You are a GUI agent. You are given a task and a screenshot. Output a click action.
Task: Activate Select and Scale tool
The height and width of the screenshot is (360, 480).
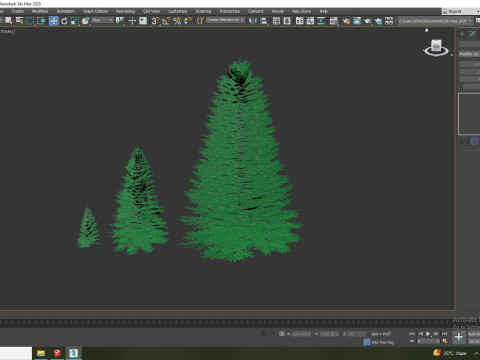click(75, 21)
